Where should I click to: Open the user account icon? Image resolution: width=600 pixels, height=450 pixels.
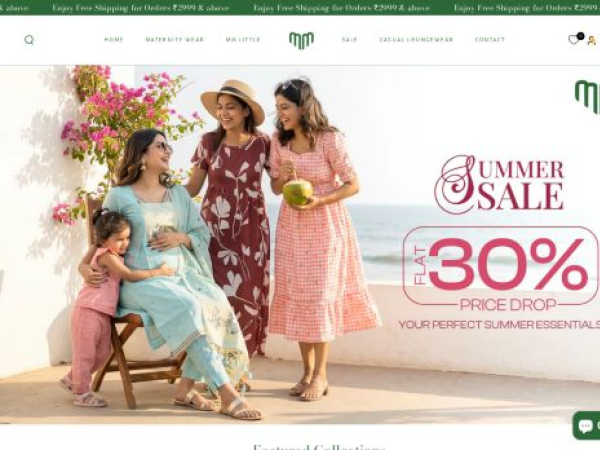592,40
